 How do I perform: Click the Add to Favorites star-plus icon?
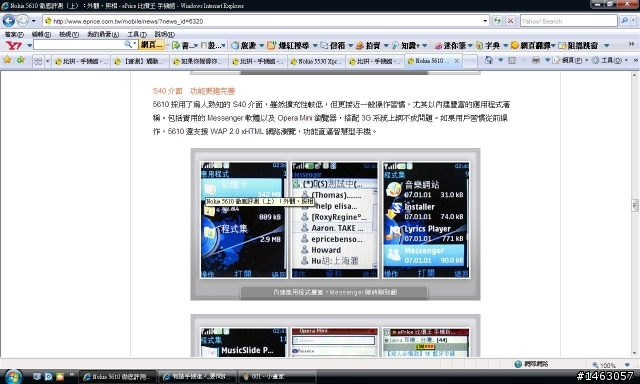pyautogui.click(x=21, y=60)
